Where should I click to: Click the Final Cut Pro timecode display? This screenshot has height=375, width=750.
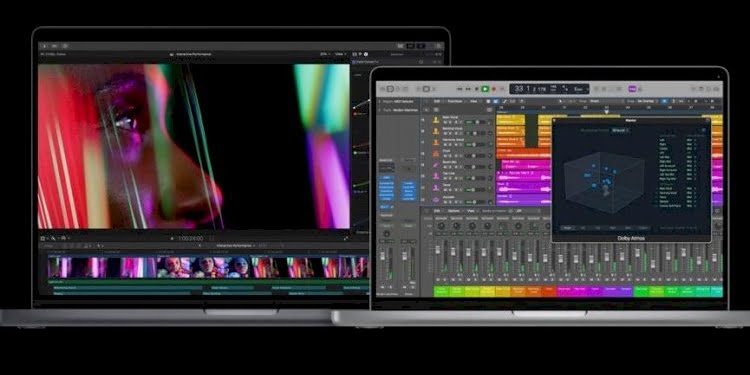(190, 238)
